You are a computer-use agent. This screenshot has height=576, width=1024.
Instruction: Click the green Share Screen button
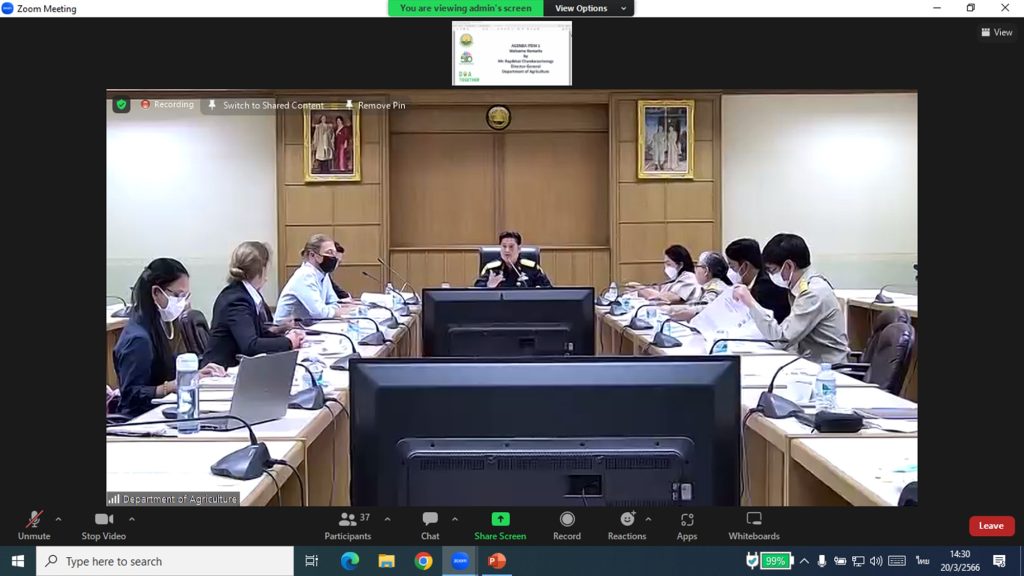[500, 526]
